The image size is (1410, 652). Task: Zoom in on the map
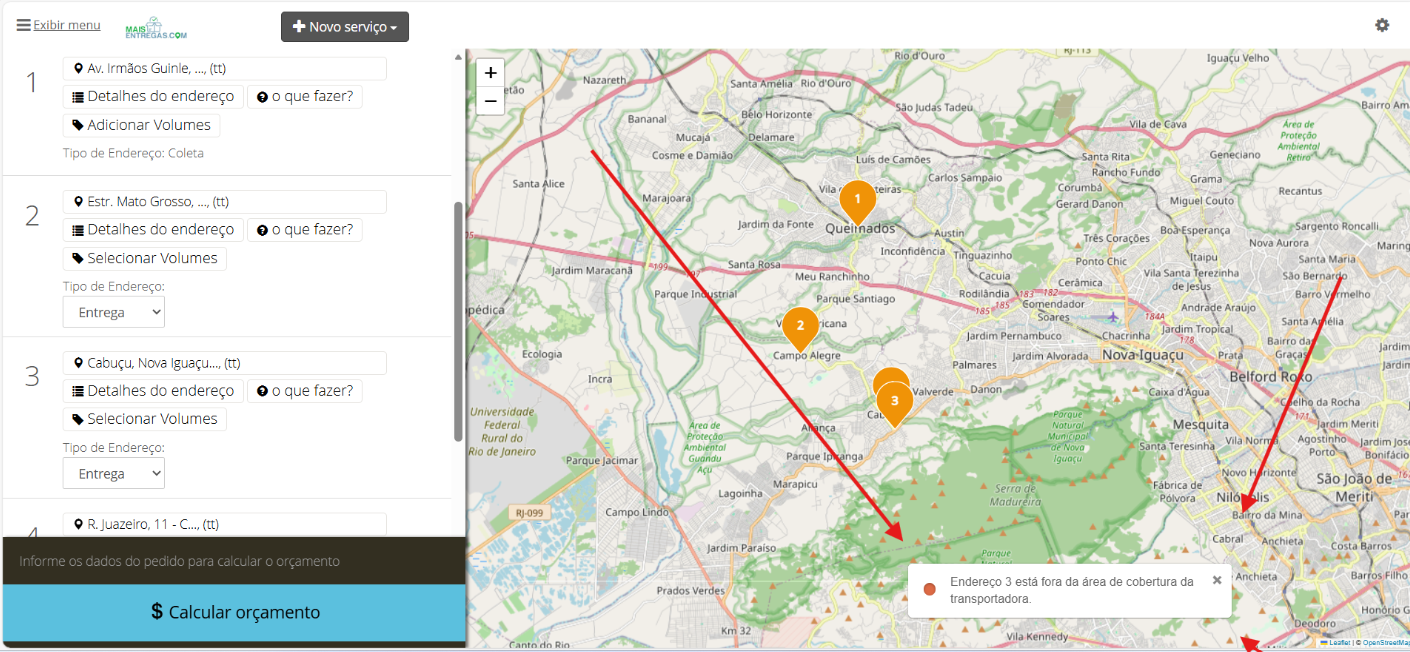pyautogui.click(x=490, y=73)
